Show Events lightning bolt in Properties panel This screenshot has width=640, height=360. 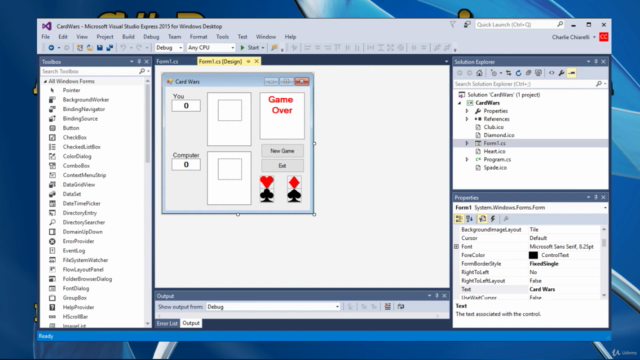pyautogui.click(x=493, y=219)
